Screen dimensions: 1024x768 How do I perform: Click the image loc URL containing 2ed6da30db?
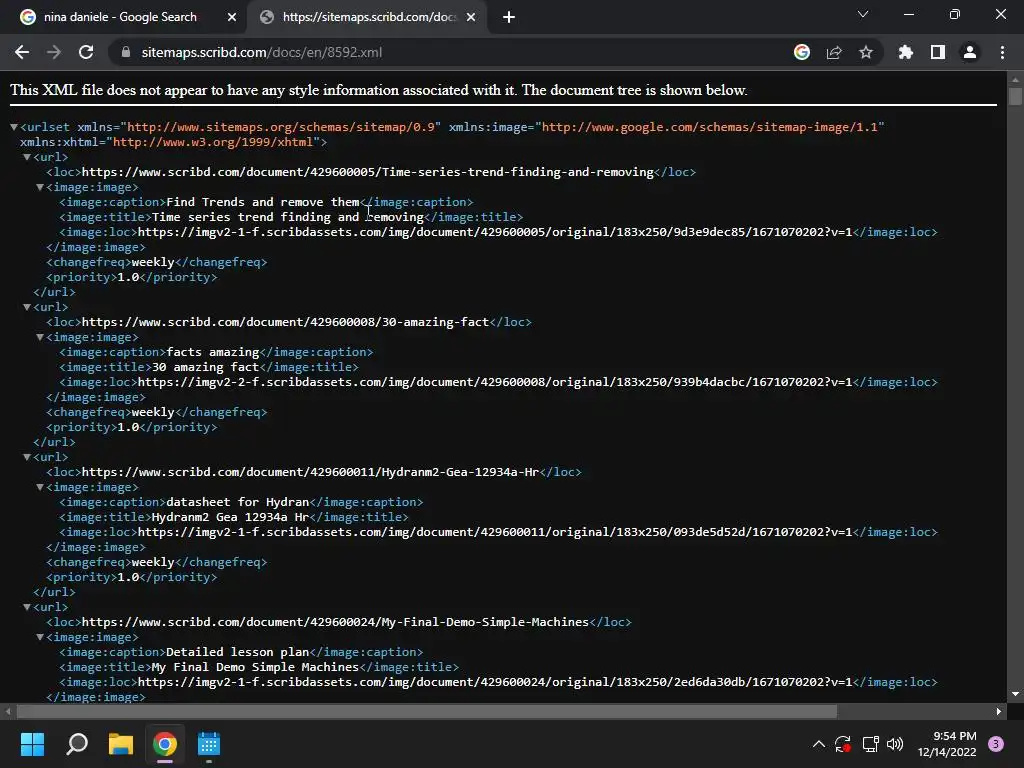495,682
